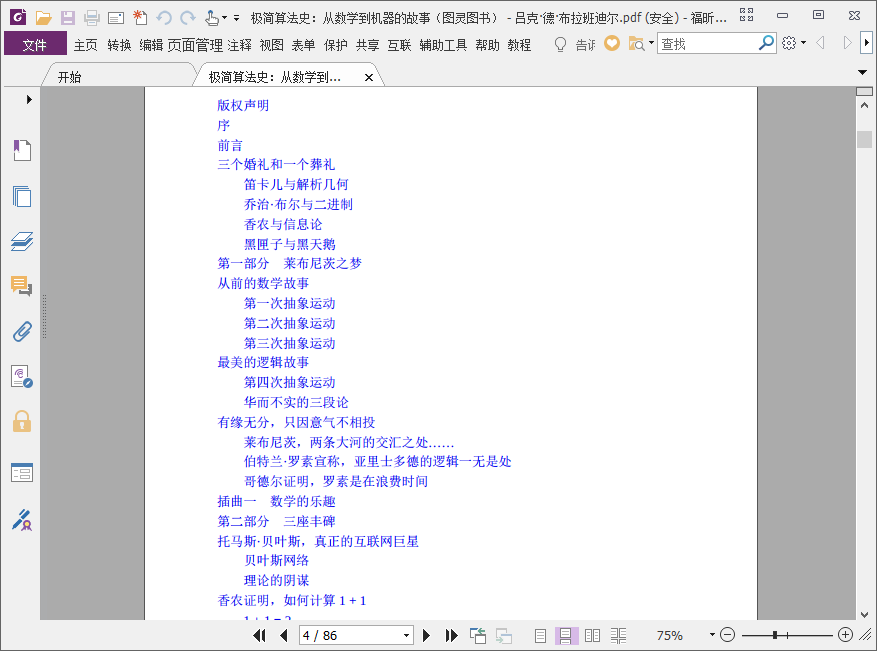Open the 文件 menu
The height and width of the screenshot is (651, 877).
(x=35, y=44)
